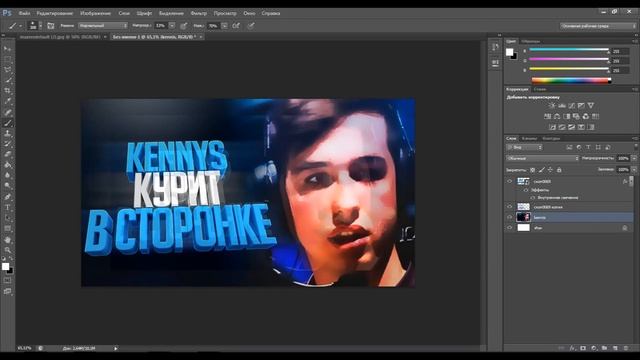640x360 pixels.
Task: Toggle Внутреннее свечение effect eye
Action: click(x=533, y=198)
